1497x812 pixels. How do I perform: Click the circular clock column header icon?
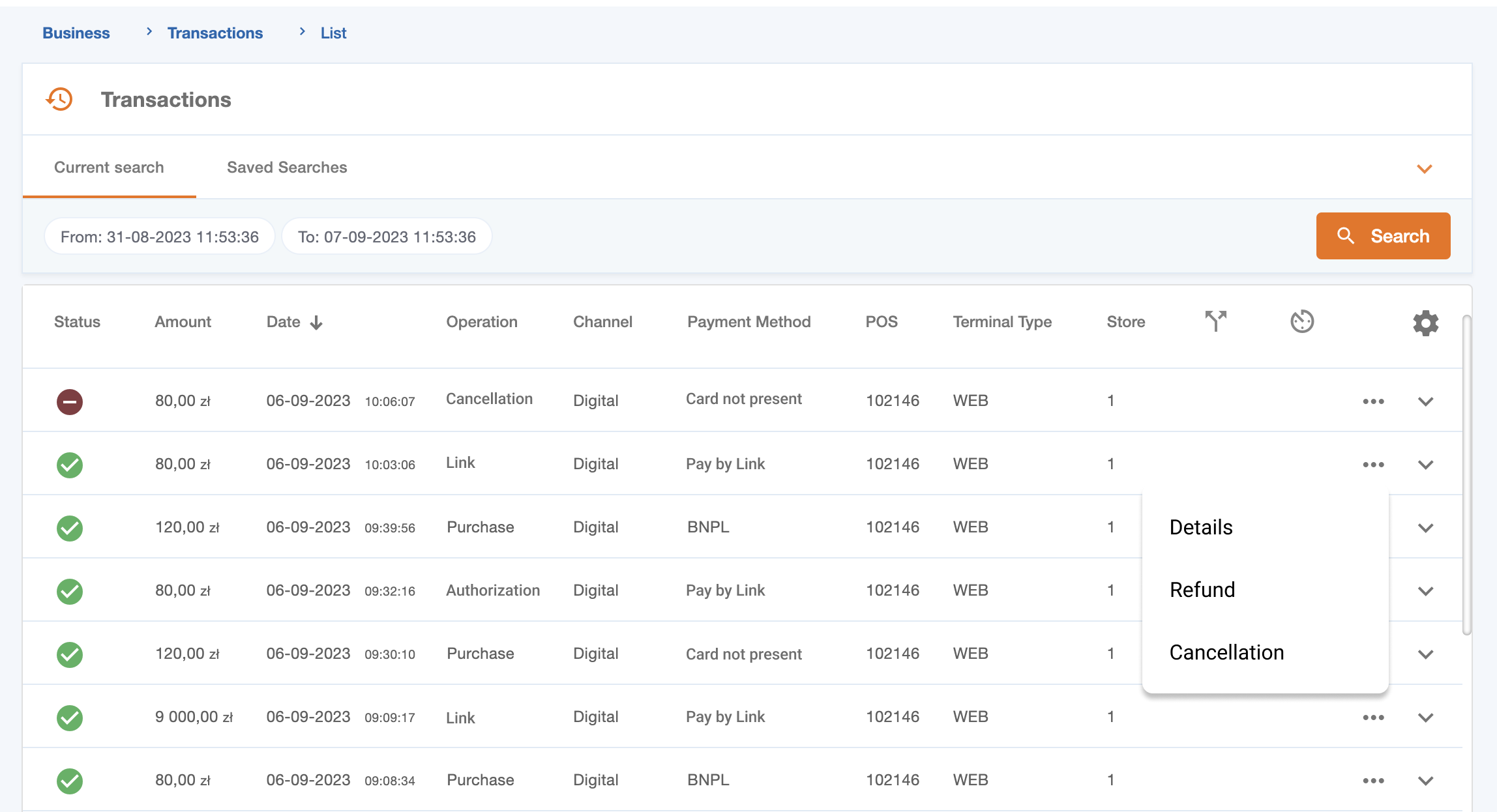(x=1301, y=321)
